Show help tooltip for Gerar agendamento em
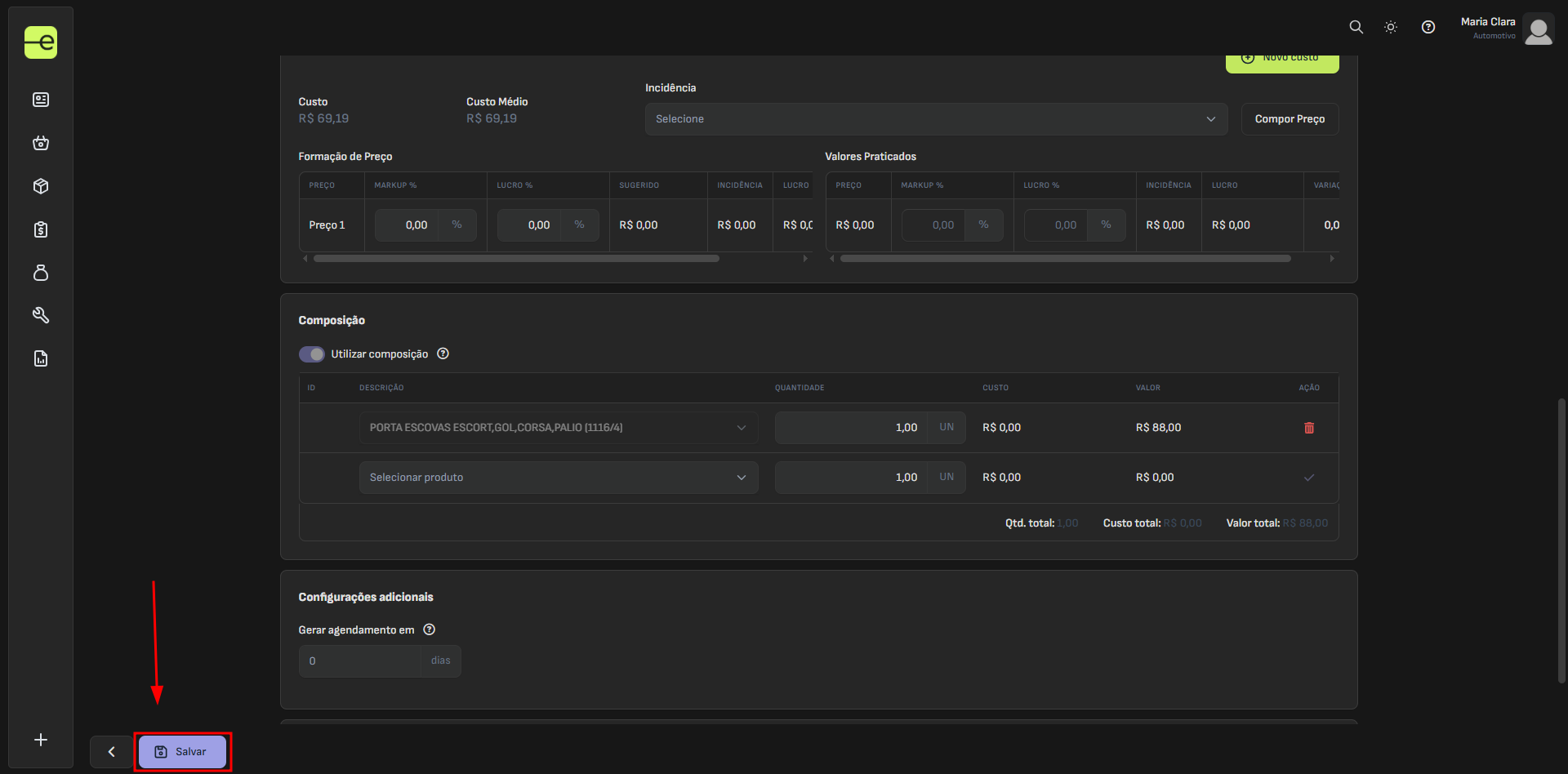The height and width of the screenshot is (774, 1568). point(430,629)
